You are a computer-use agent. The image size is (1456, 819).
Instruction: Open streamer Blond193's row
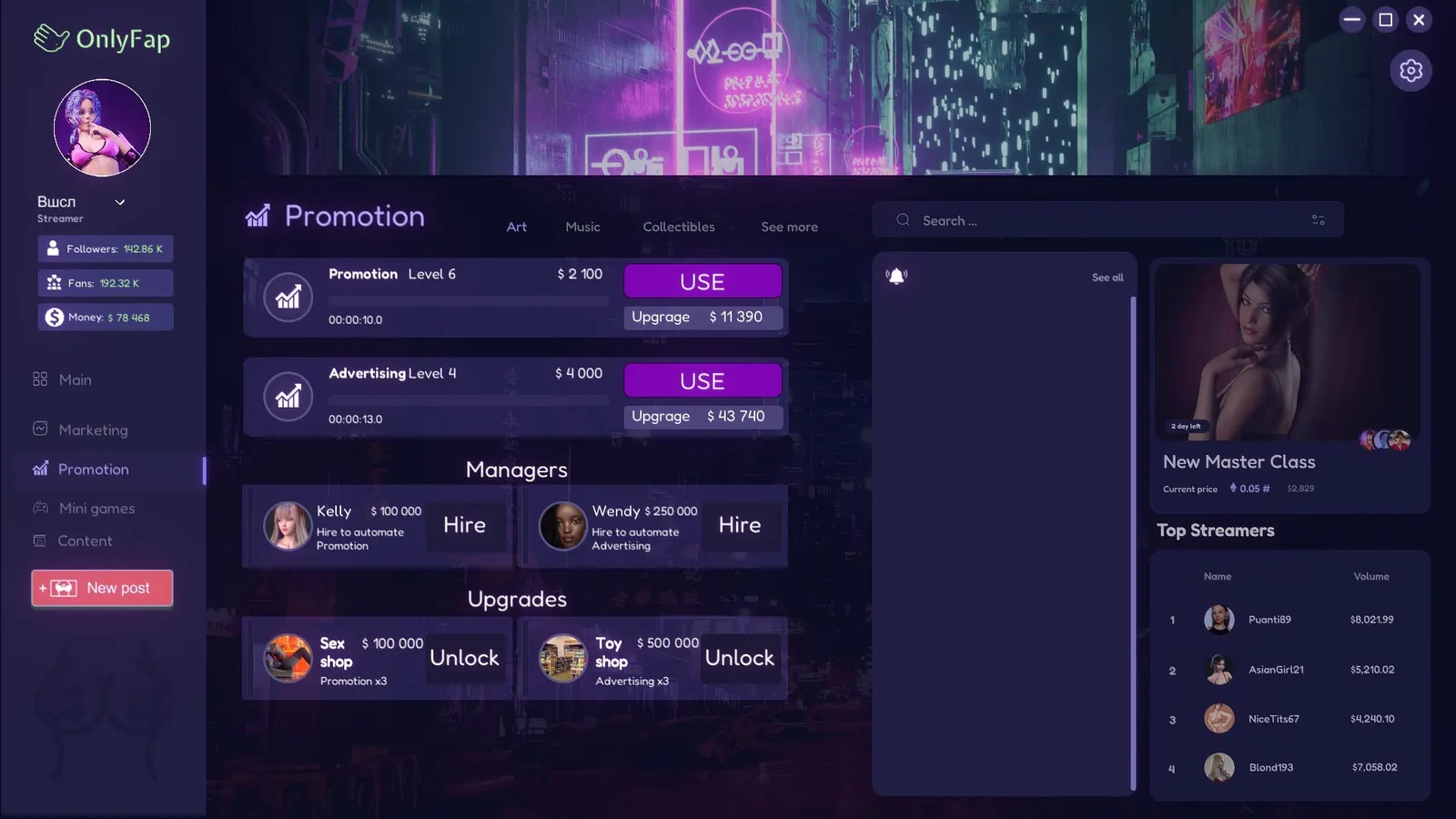(1289, 768)
